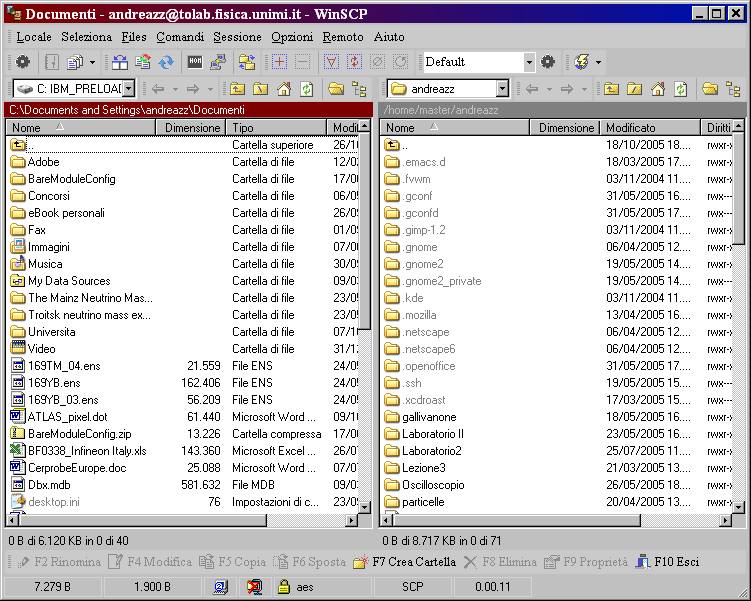Select the remote gallivanone folder

click(421, 417)
